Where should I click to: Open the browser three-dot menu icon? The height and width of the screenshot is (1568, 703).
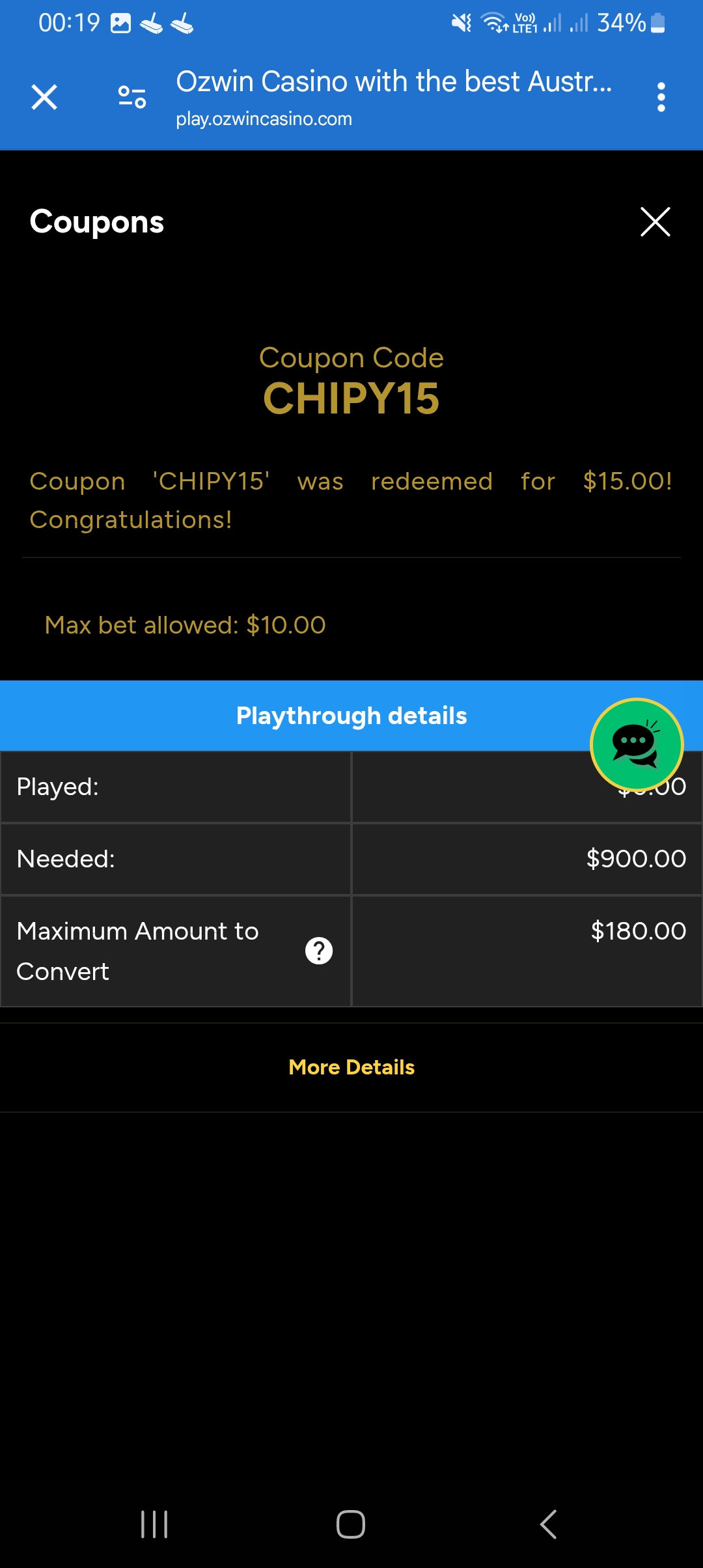tap(661, 96)
